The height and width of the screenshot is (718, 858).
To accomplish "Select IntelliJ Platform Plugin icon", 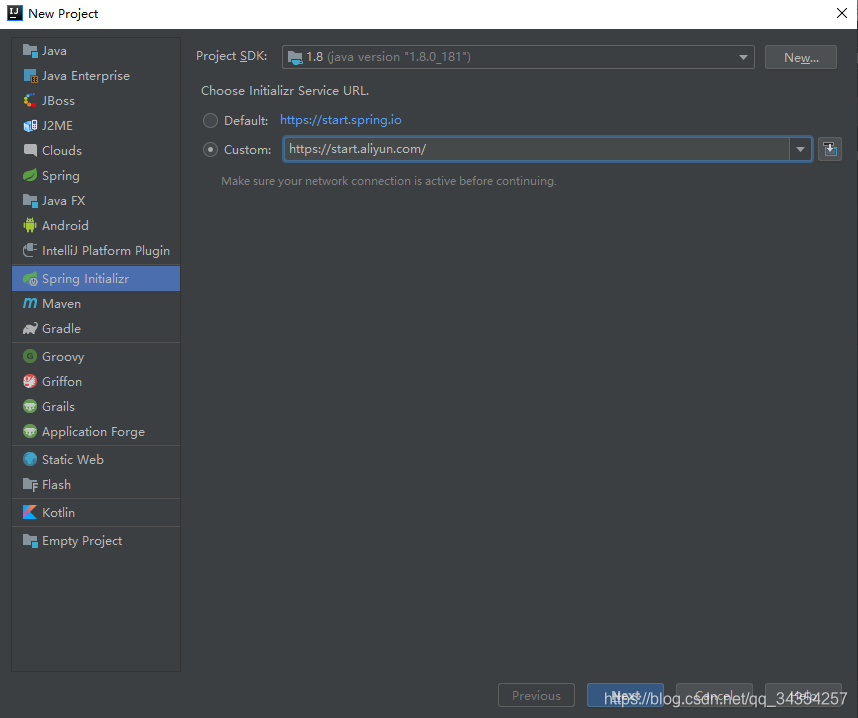I will coord(30,251).
